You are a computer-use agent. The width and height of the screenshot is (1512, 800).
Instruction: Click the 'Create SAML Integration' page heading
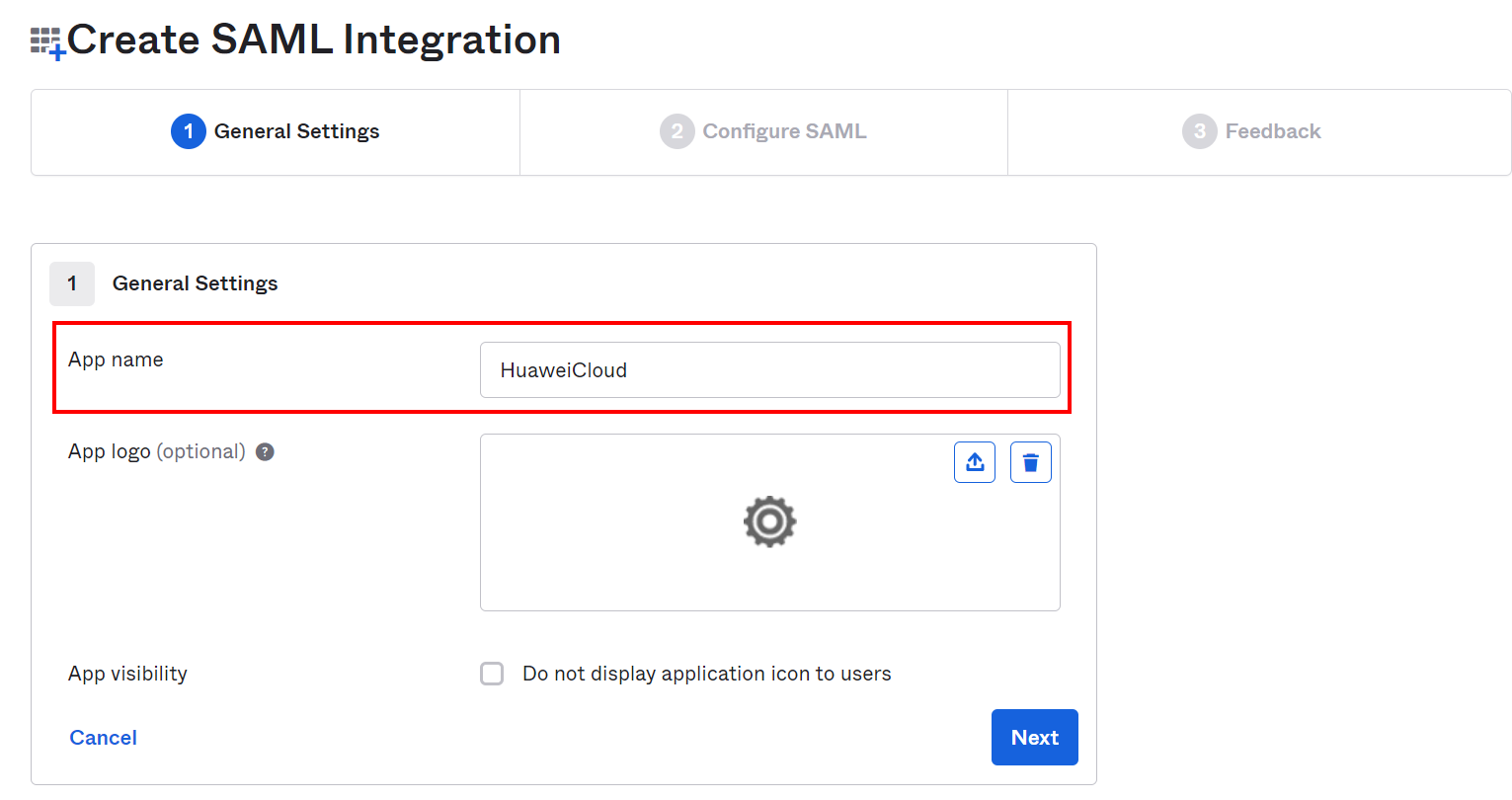tap(314, 40)
